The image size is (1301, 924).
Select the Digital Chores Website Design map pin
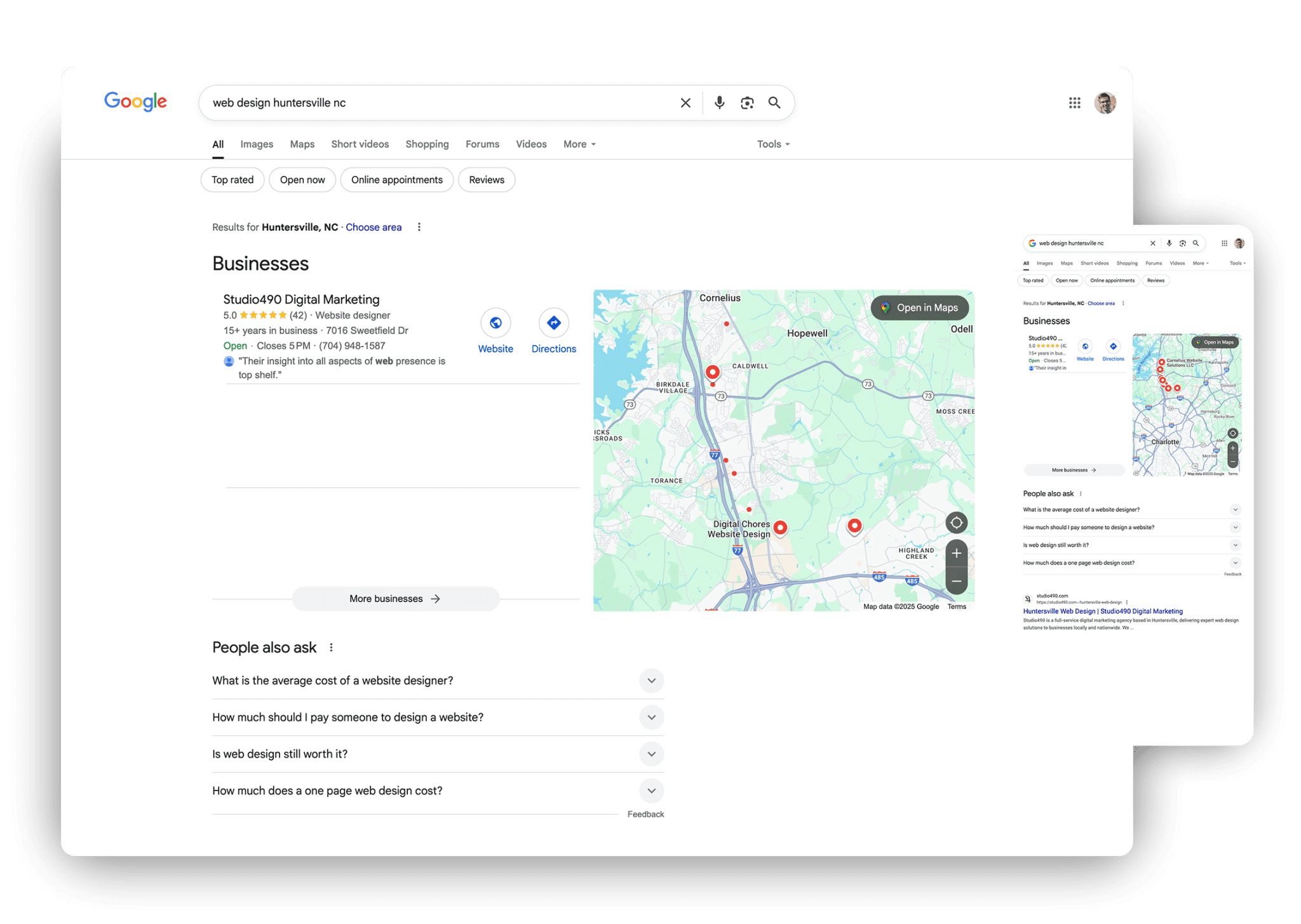pos(780,528)
